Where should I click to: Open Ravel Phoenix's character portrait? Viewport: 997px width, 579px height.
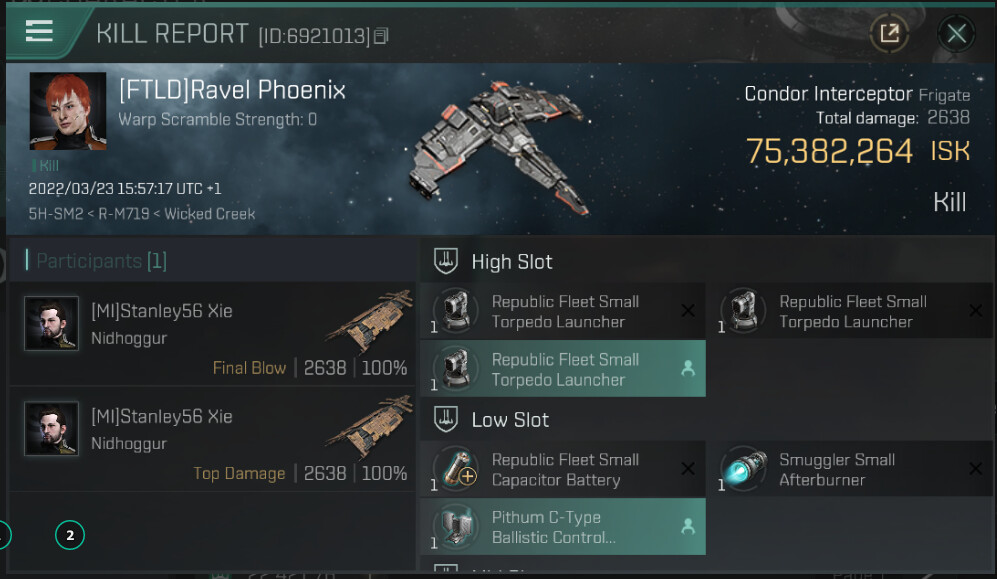coord(68,111)
